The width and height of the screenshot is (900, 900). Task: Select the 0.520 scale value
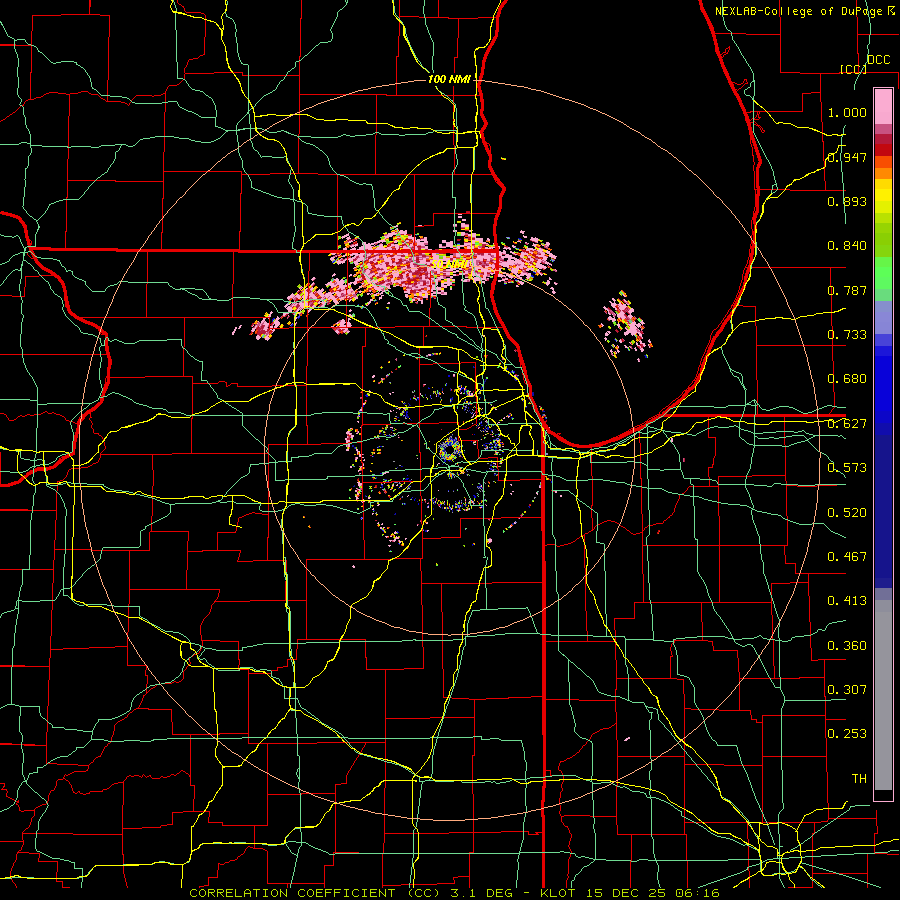847,512
